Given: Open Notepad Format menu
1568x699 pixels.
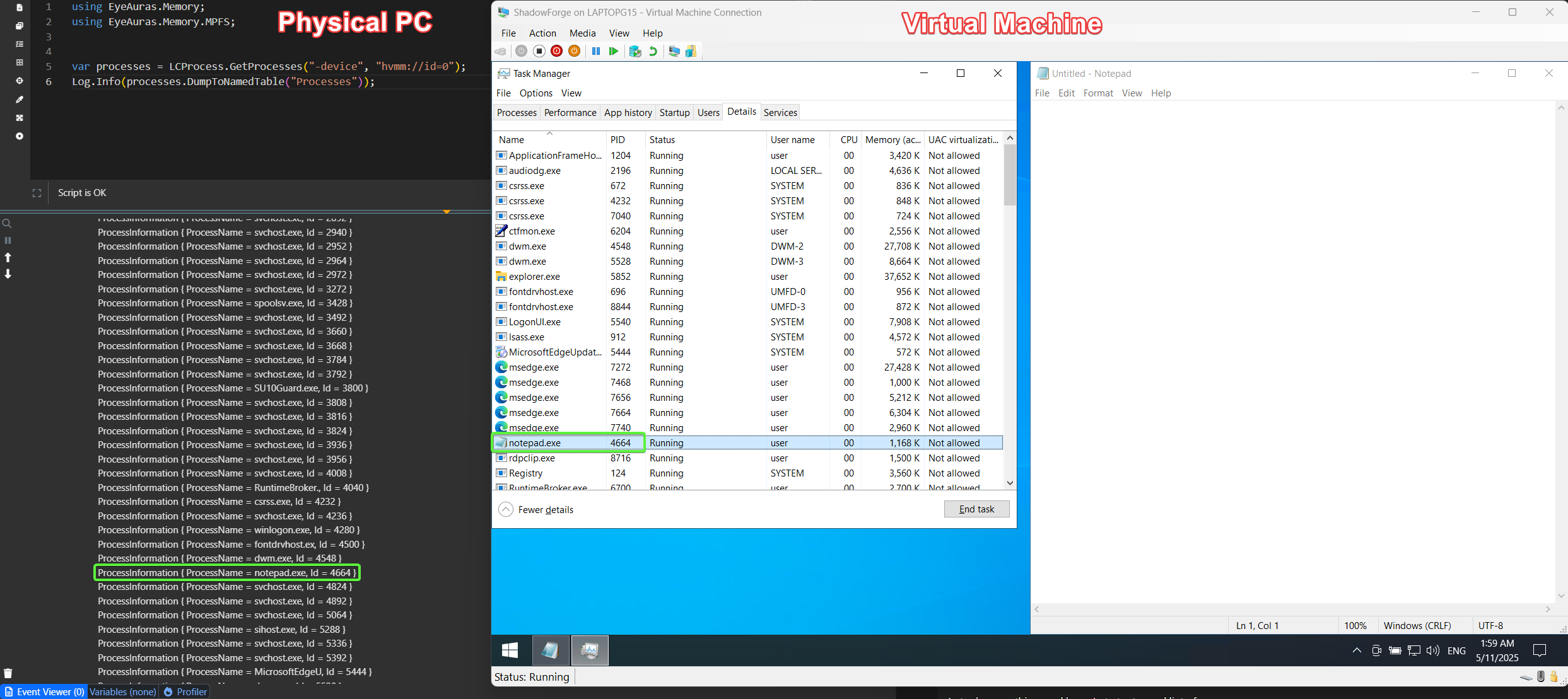Looking at the screenshot, I should click(1098, 93).
